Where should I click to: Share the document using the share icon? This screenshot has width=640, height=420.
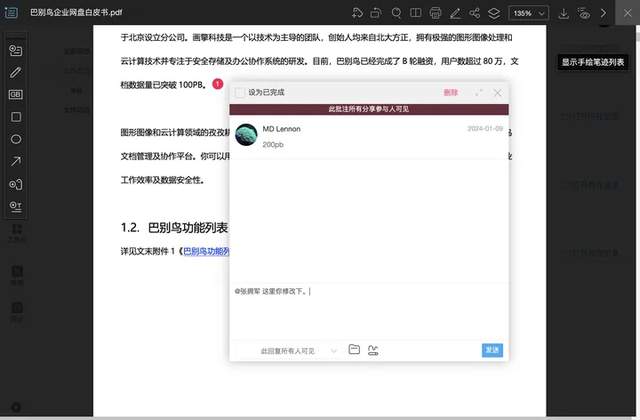[x=474, y=13]
